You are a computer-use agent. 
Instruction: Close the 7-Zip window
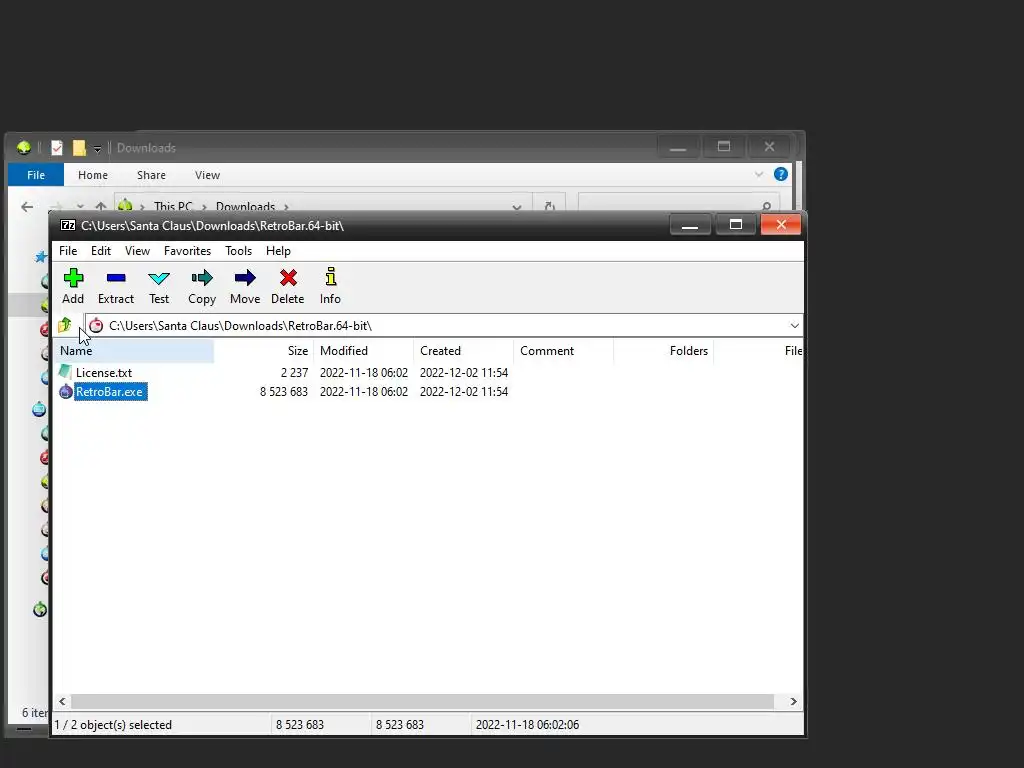(781, 225)
